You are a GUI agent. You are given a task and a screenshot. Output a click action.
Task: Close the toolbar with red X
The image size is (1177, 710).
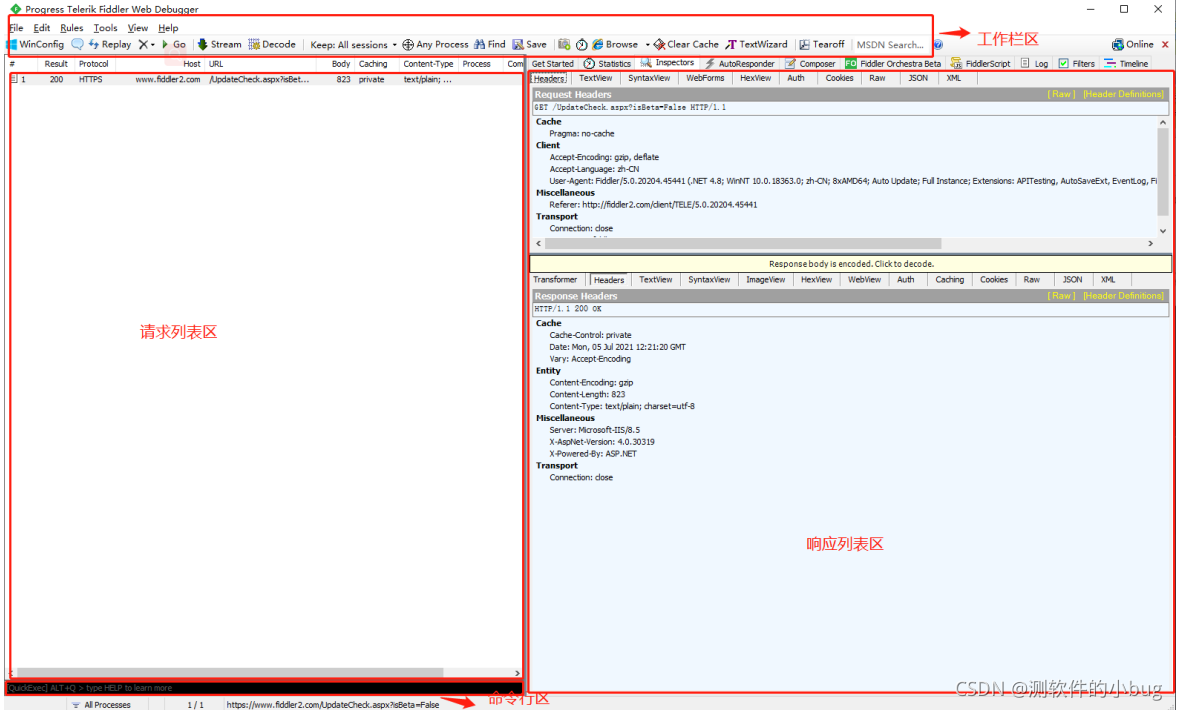tap(1165, 44)
